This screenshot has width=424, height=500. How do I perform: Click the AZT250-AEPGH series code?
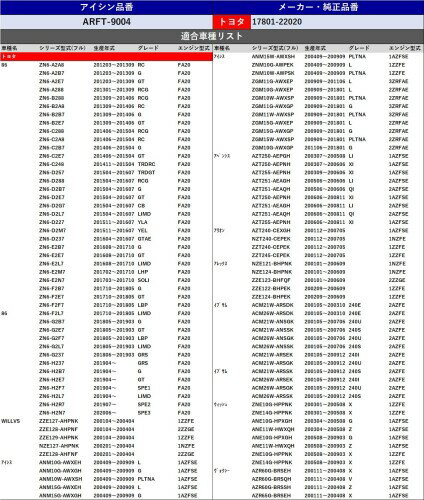pyautogui.click(x=271, y=156)
